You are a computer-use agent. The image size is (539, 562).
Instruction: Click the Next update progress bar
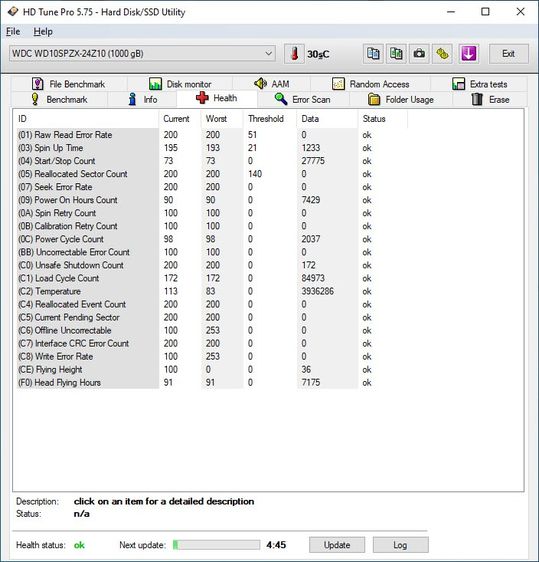coord(216,545)
